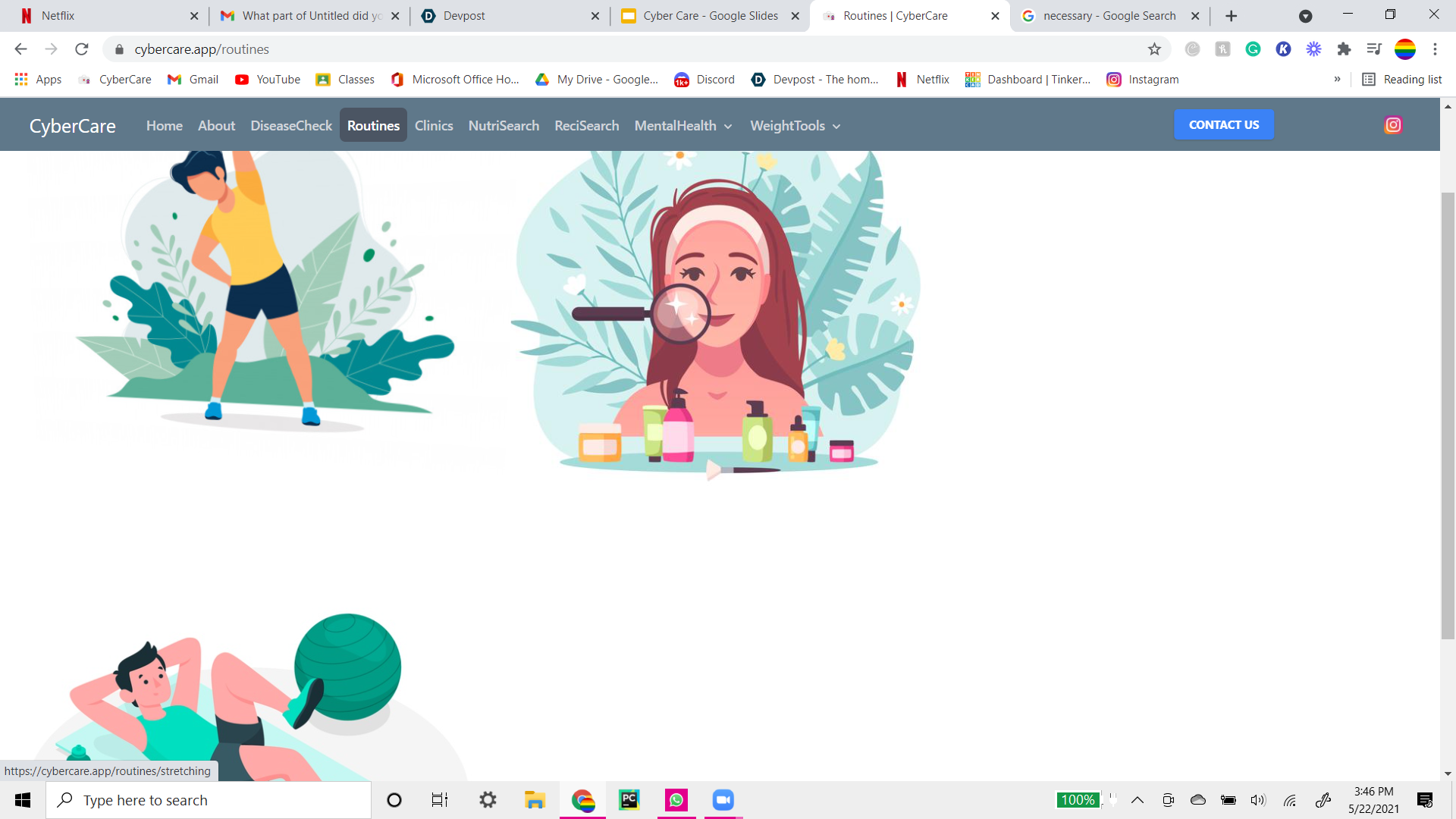Image resolution: width=1456 pixels, height=819 pixels.
Task: Open PyCharm from the taskbar
Action: 629,800
